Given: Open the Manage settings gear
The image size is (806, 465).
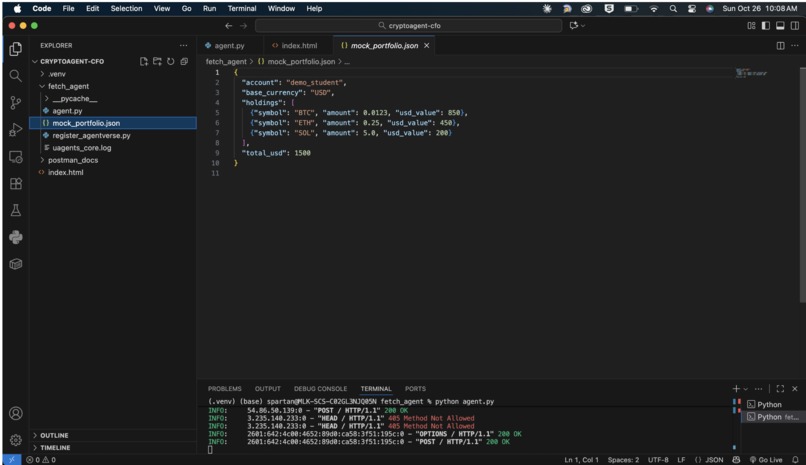Looking at the screenshot, I should click(x=16, y=440).
